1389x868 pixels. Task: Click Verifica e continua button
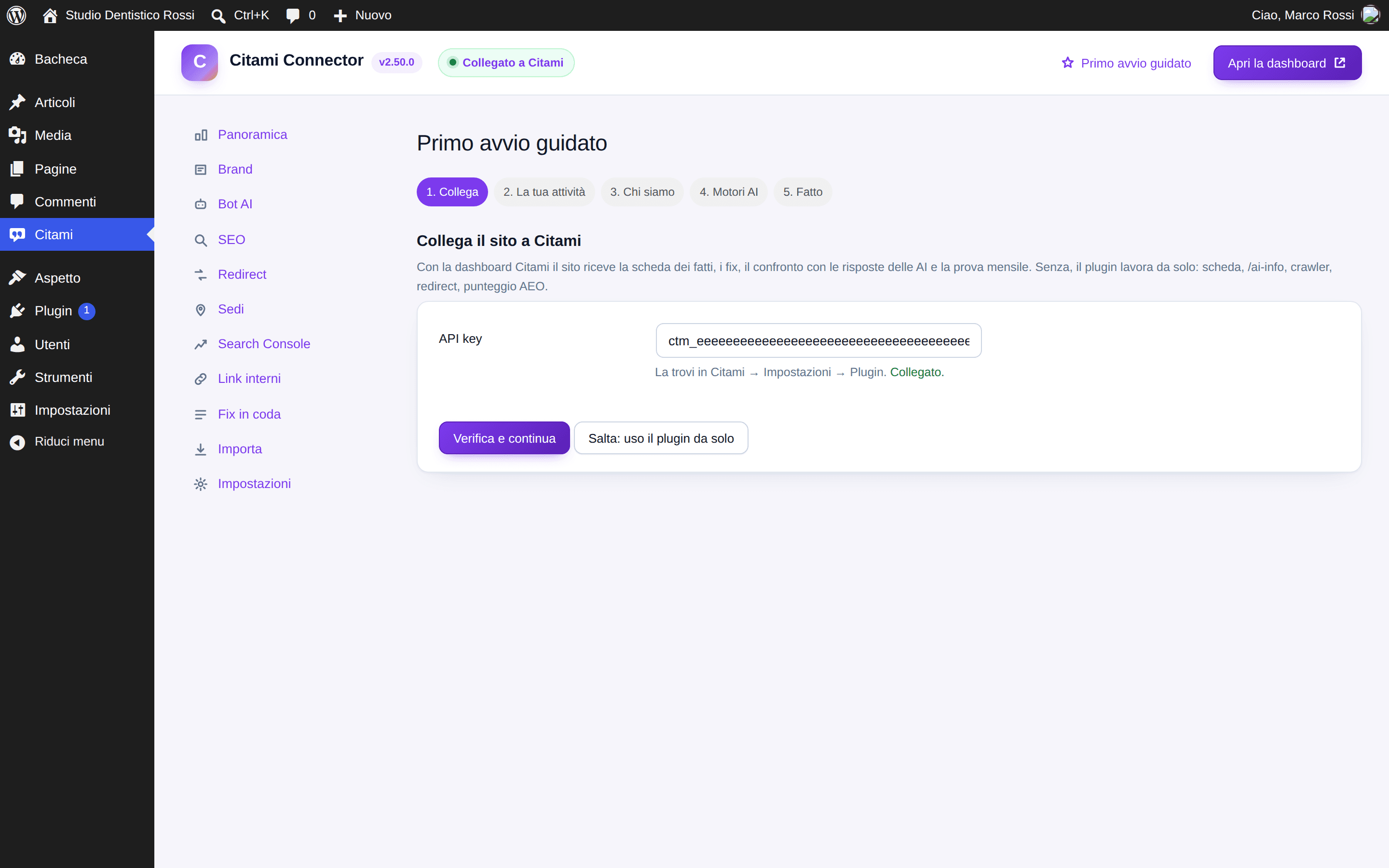pos(504,438)
